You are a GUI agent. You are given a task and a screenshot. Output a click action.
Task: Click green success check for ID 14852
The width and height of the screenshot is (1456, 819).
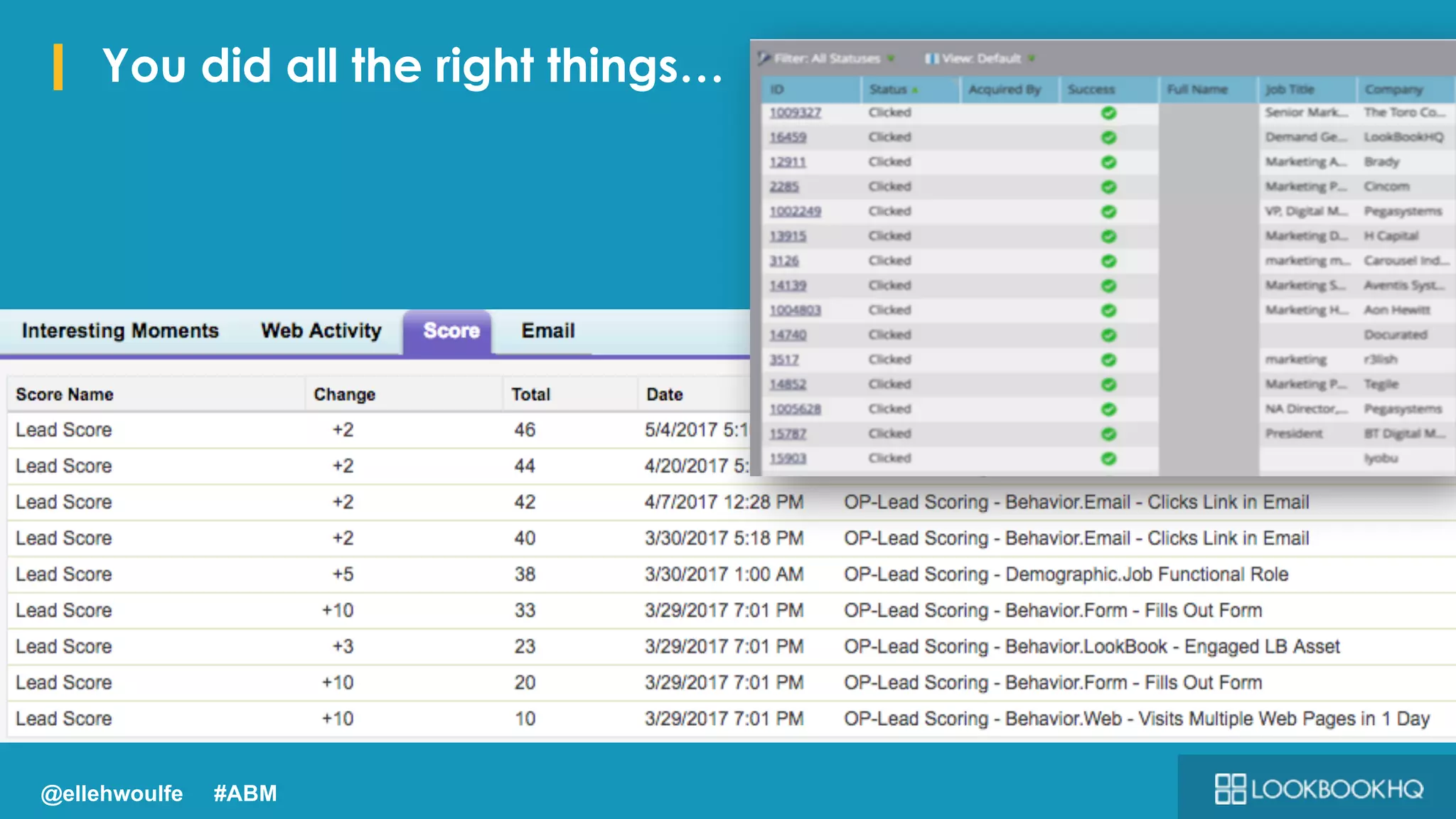click(x=1108, y=385)
